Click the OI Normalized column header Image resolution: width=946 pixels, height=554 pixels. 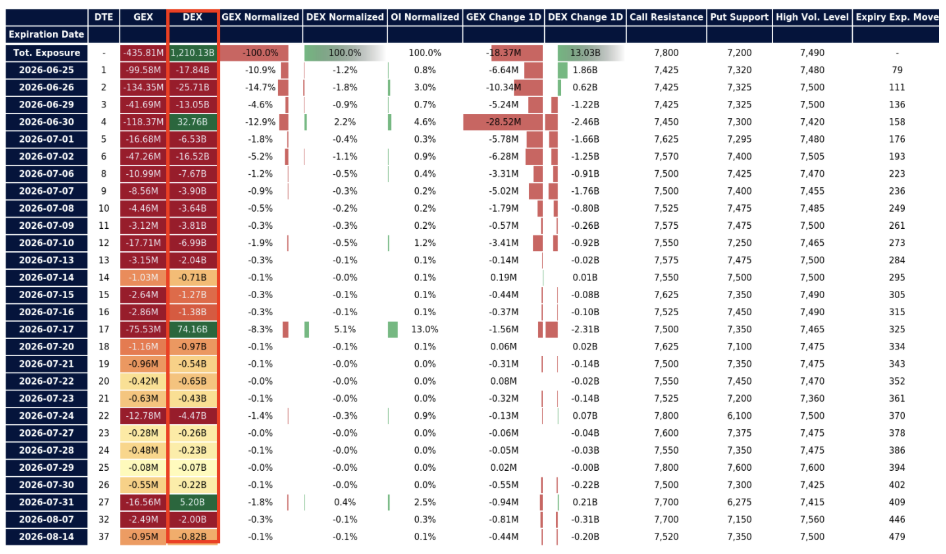[425, 17]
